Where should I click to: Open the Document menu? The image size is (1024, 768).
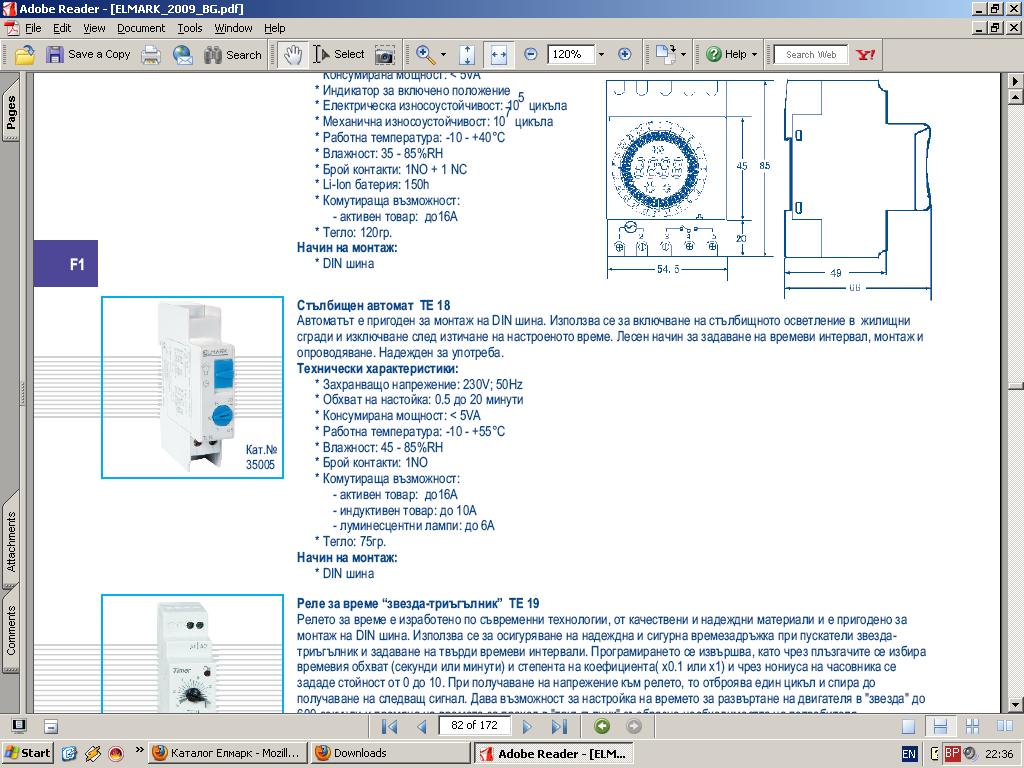point(141,28)
